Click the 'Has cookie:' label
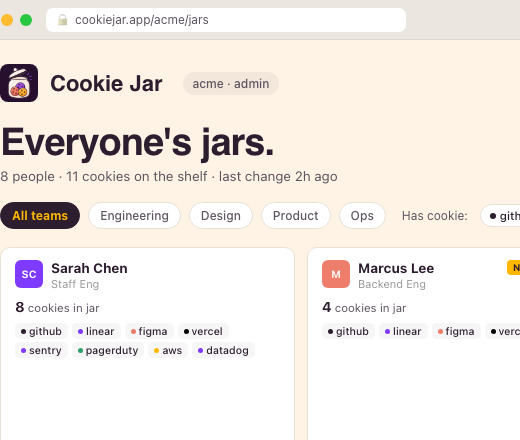520x440 pixels. 435,216
